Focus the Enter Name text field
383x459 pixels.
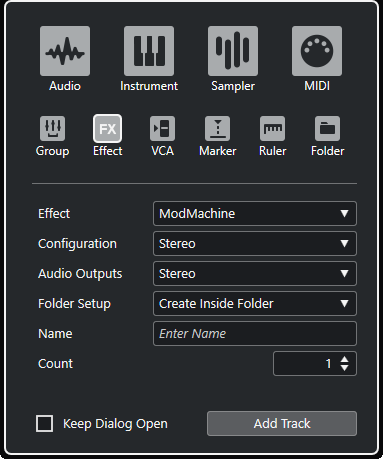255,334
